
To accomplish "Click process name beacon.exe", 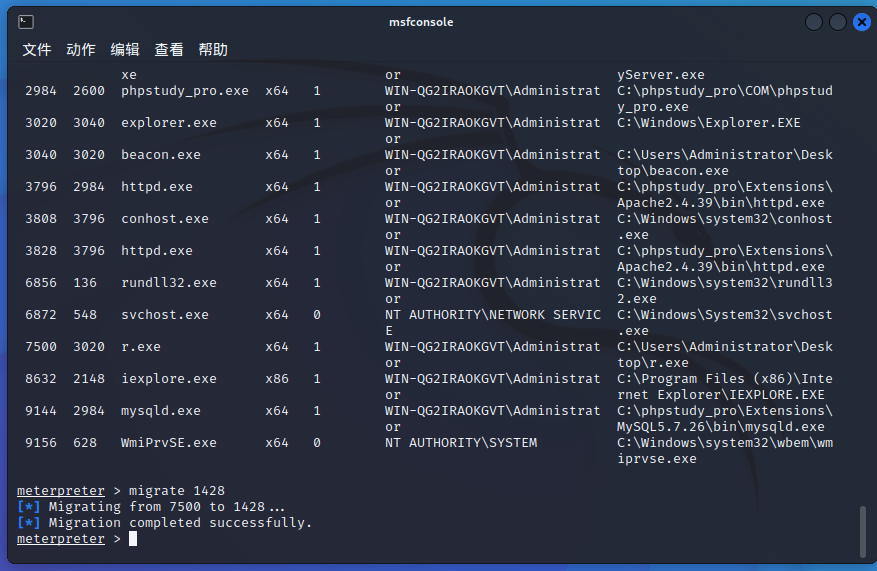I will tap(161, 154).
